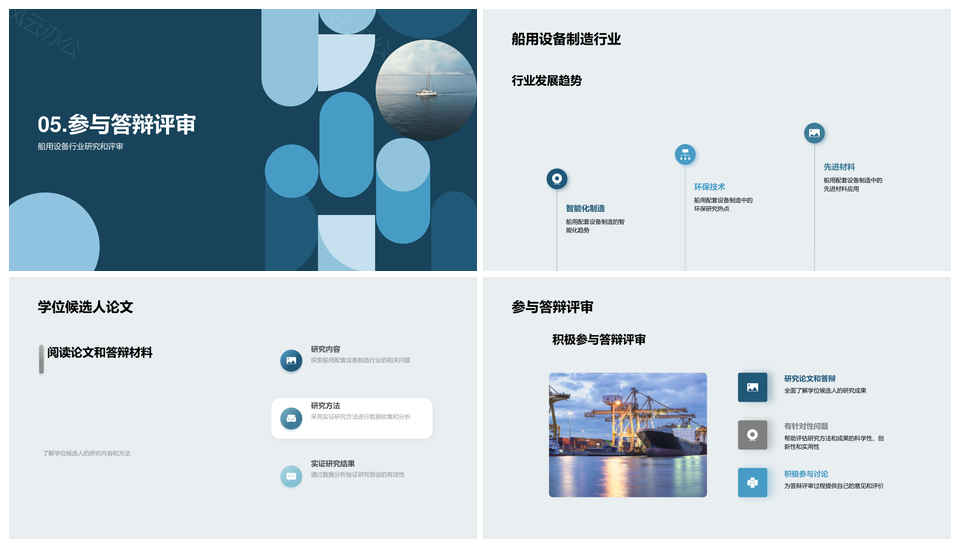Click the icon next to 研究方法
960x548 pixels.
click(x=291, y=418)
